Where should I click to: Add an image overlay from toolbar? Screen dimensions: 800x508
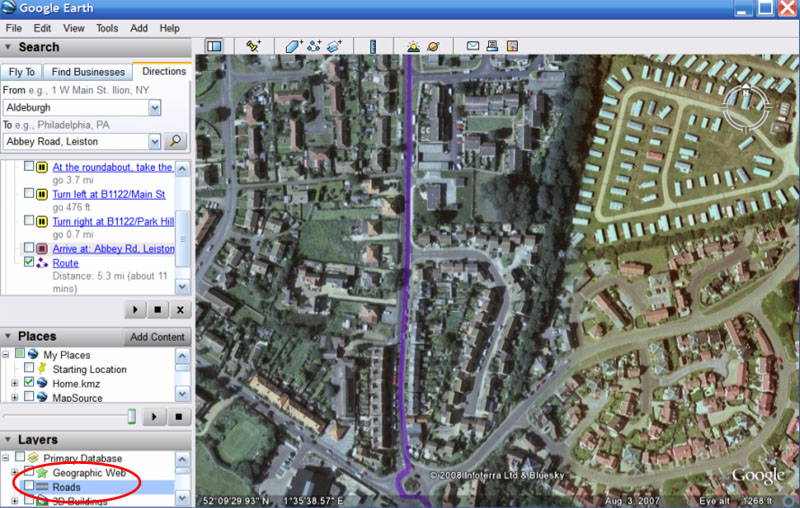click(x=334, y=46)
